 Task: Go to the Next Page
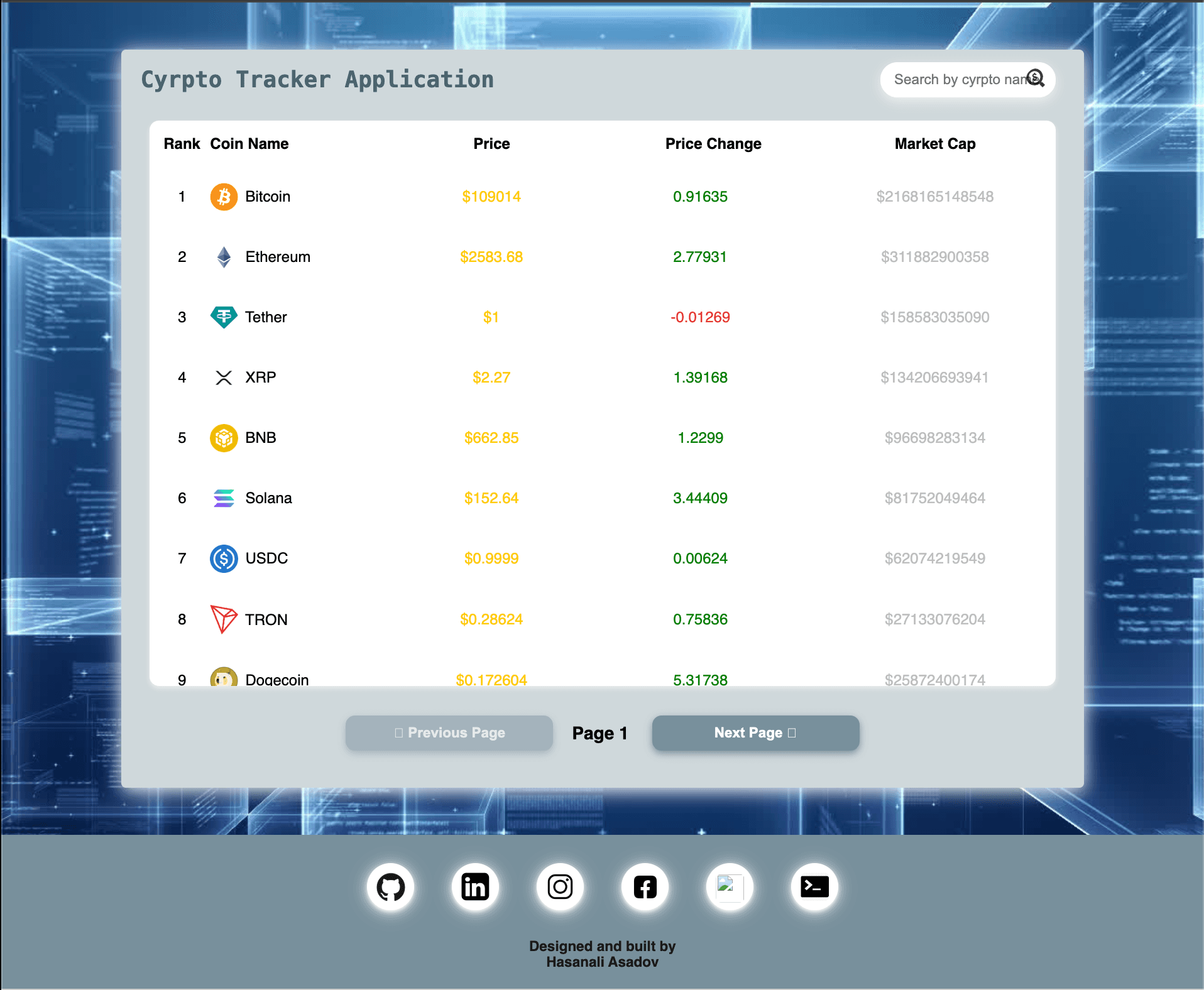(756, 733)
